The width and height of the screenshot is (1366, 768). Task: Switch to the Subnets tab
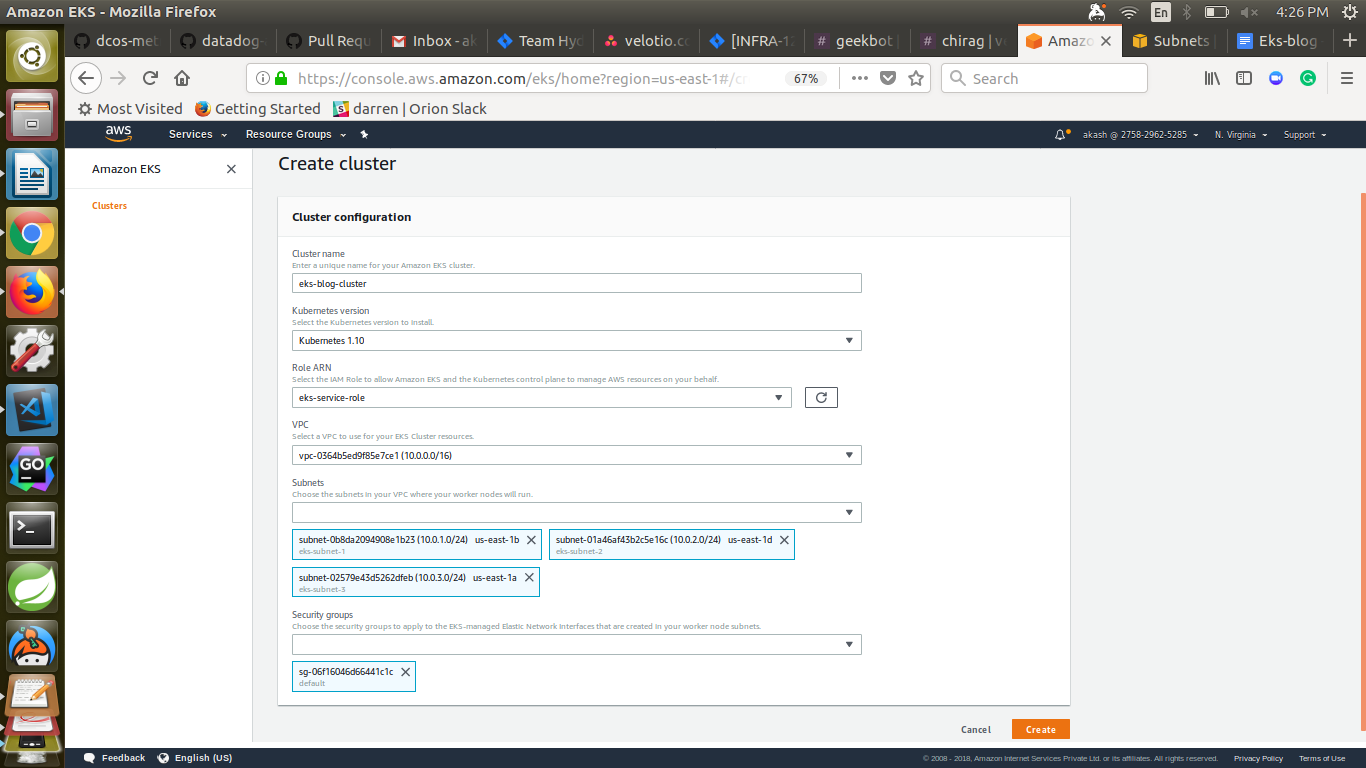point(1173,41)
